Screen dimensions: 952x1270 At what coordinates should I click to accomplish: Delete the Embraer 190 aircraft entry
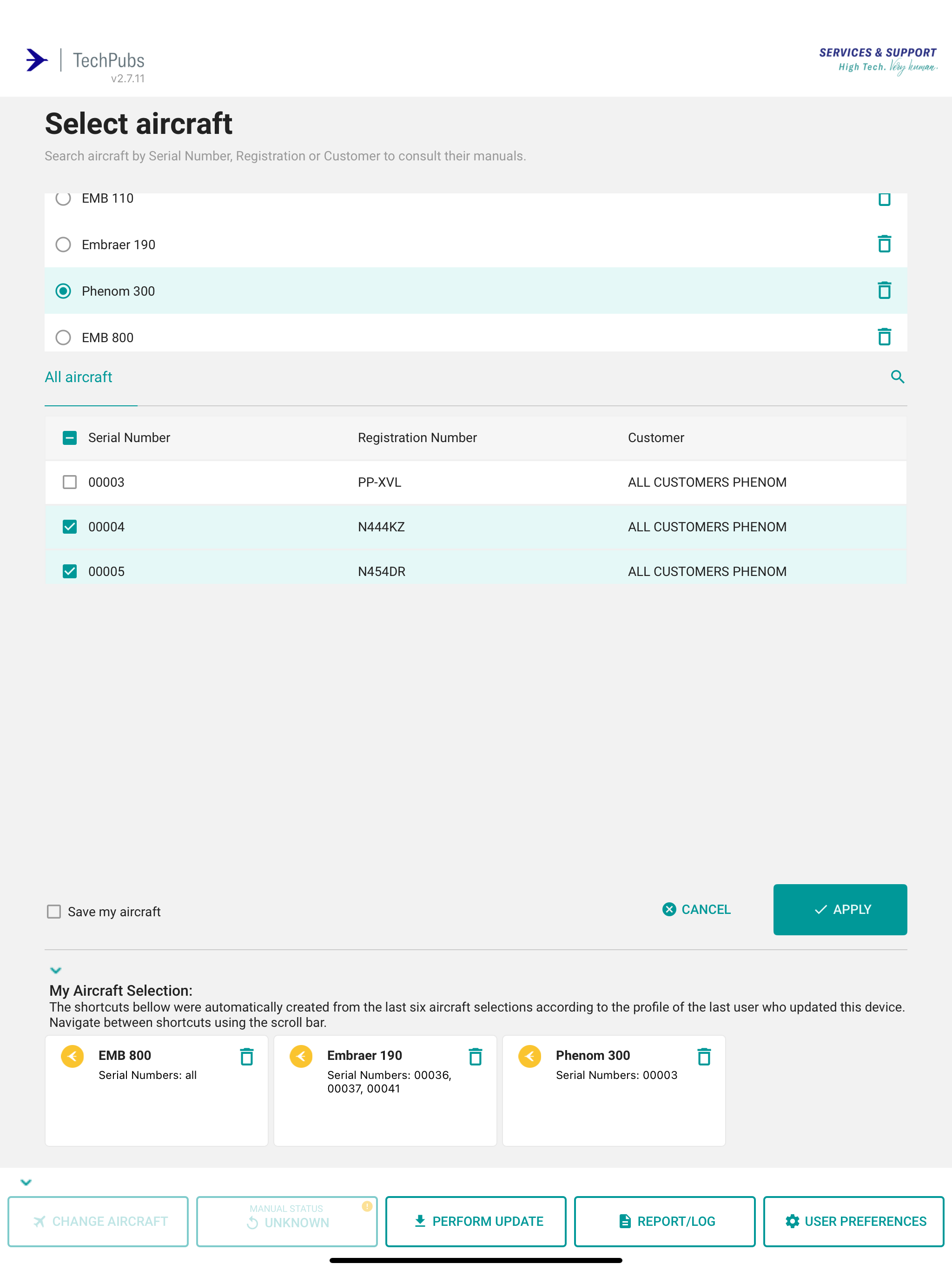tap(884, 244)
